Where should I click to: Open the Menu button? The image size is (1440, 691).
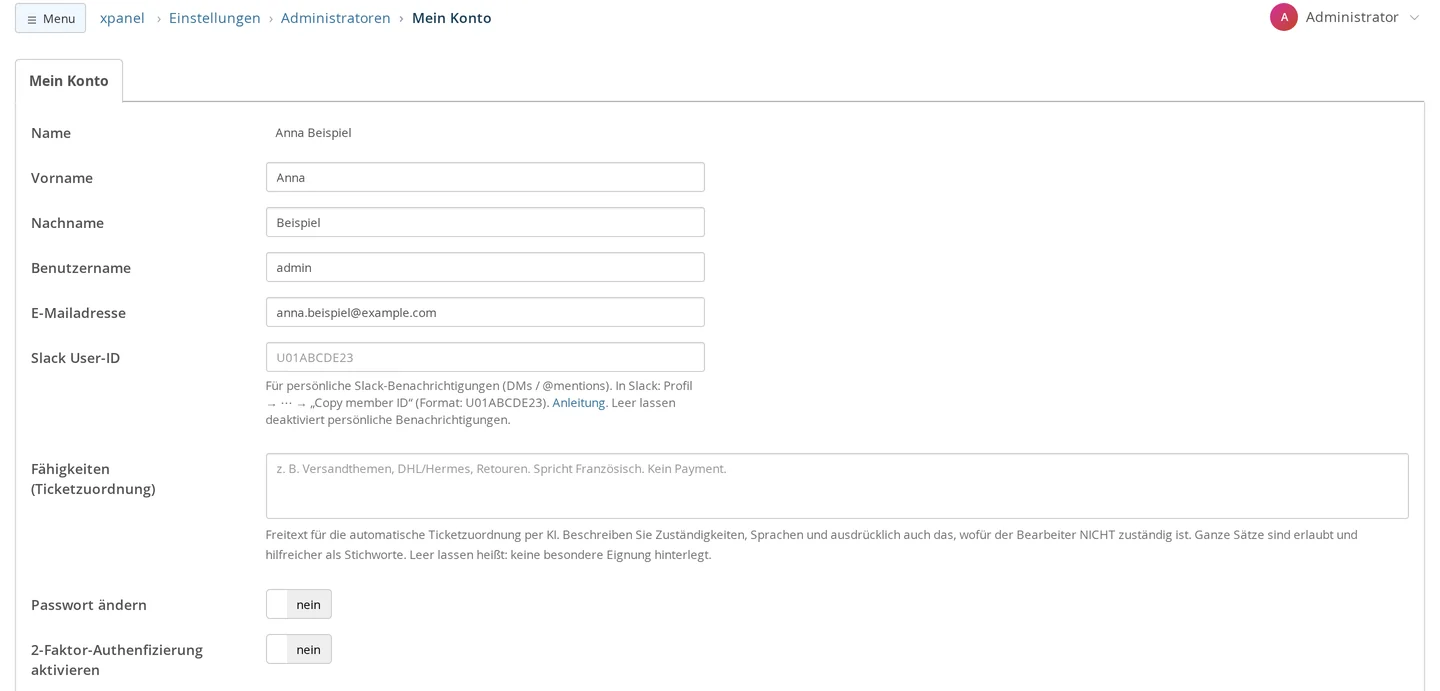pos(50,18)
